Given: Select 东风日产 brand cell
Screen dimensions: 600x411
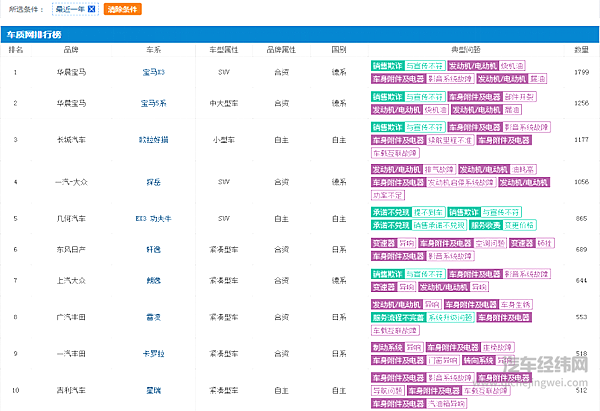Looking at the screenshot, I should 71,250.
